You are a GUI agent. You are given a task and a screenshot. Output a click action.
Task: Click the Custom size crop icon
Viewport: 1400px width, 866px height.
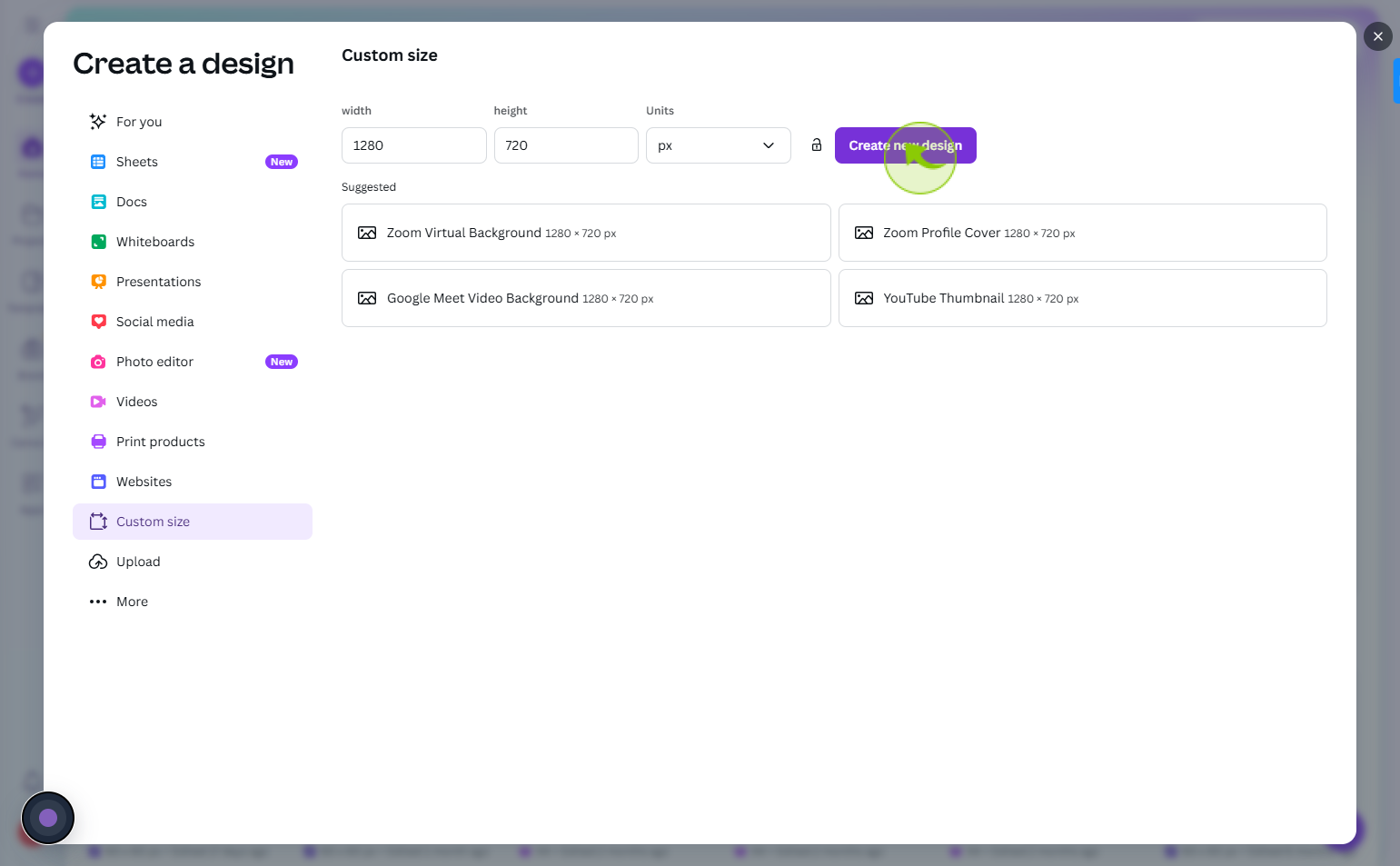(98, 522)
